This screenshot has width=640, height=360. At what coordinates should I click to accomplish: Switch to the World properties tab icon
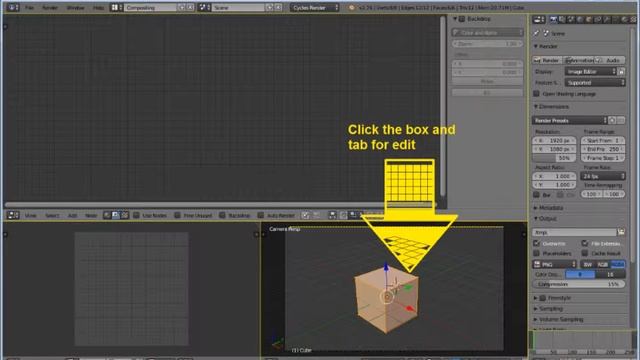[x=580, y=19]
